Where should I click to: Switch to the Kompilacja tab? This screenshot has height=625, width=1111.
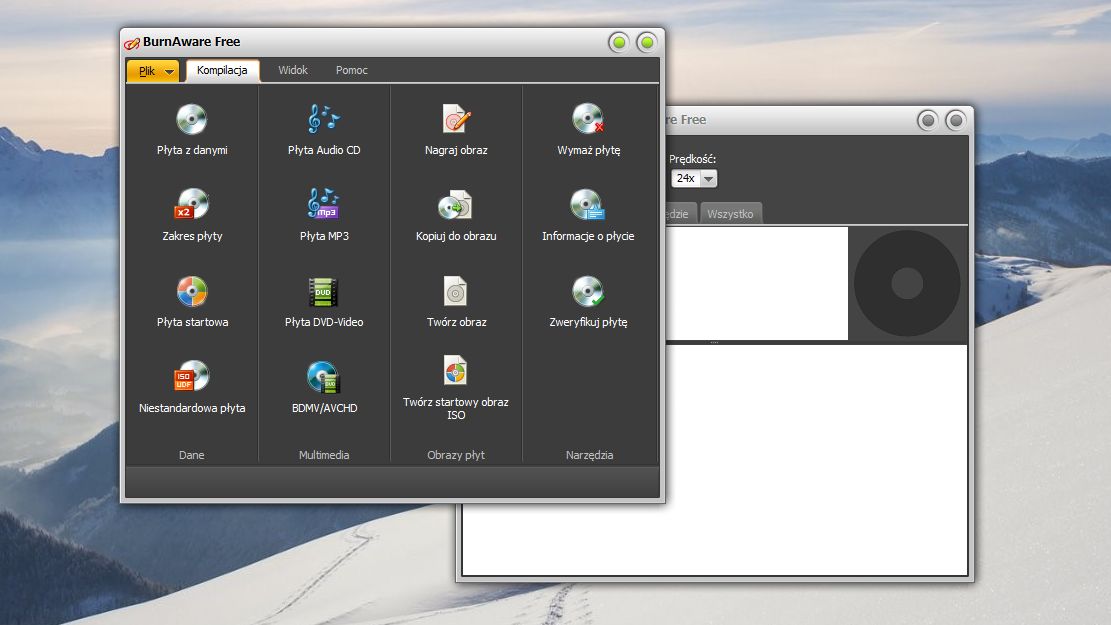222,70
